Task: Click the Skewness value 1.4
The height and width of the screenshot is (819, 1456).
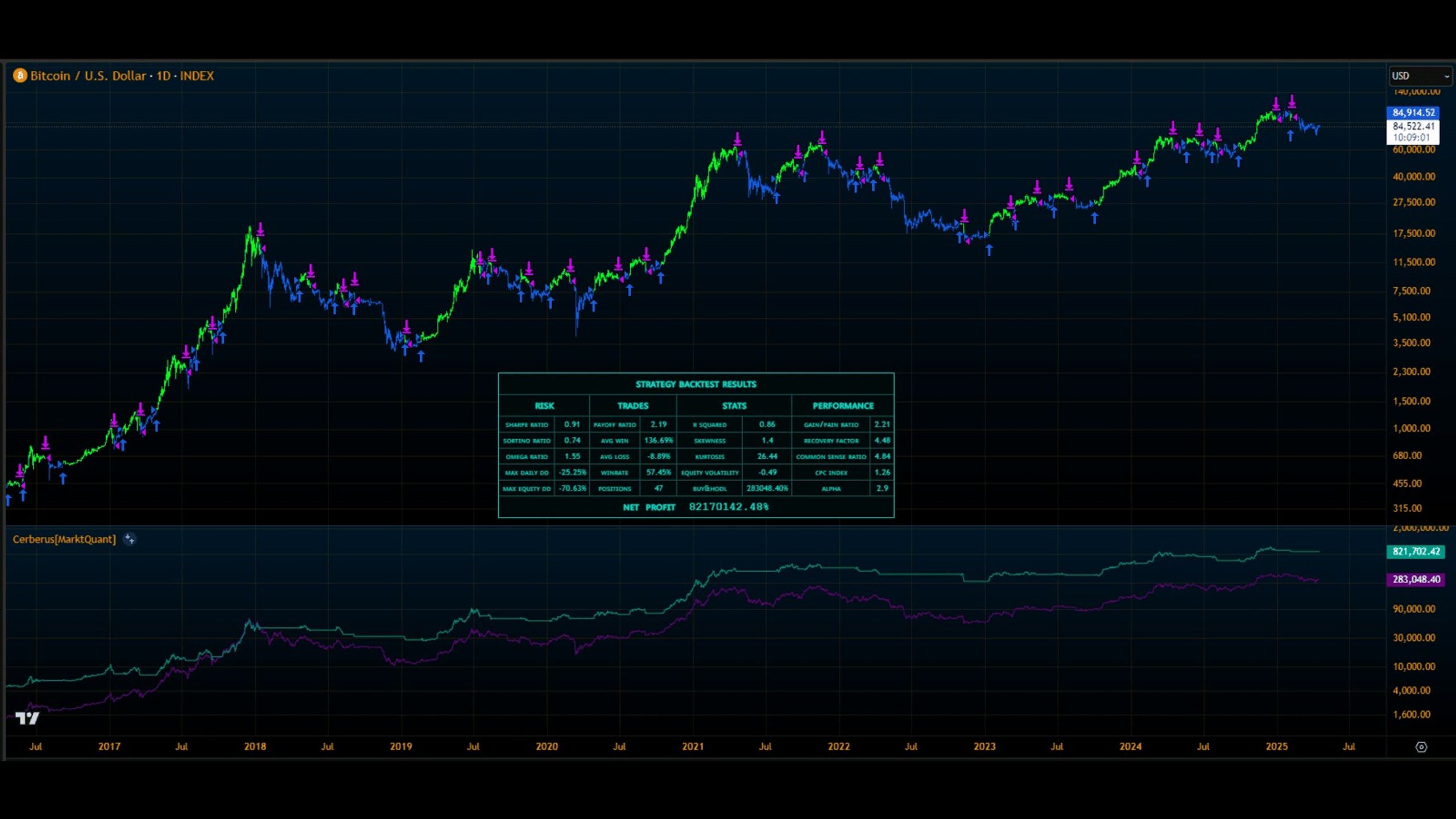Action: (x=767, y=440)
